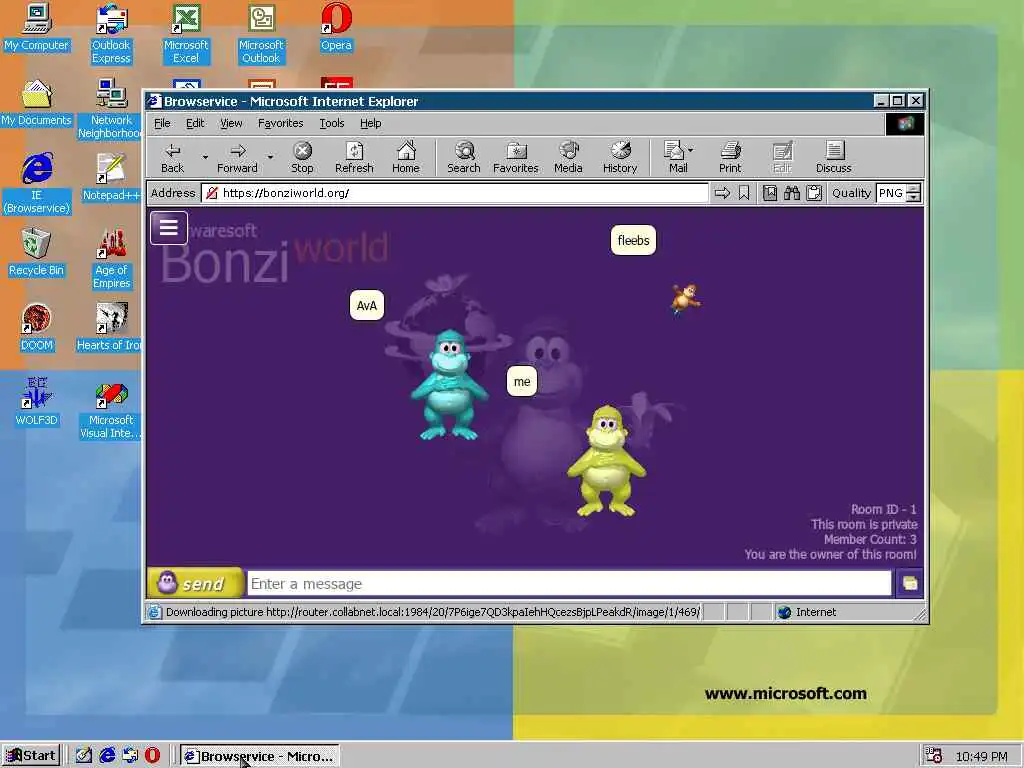Viewport: 1024px width, 768px height.
Task: Open the BonziWorld hamburger menu
Action: click(x=168, y=228)
